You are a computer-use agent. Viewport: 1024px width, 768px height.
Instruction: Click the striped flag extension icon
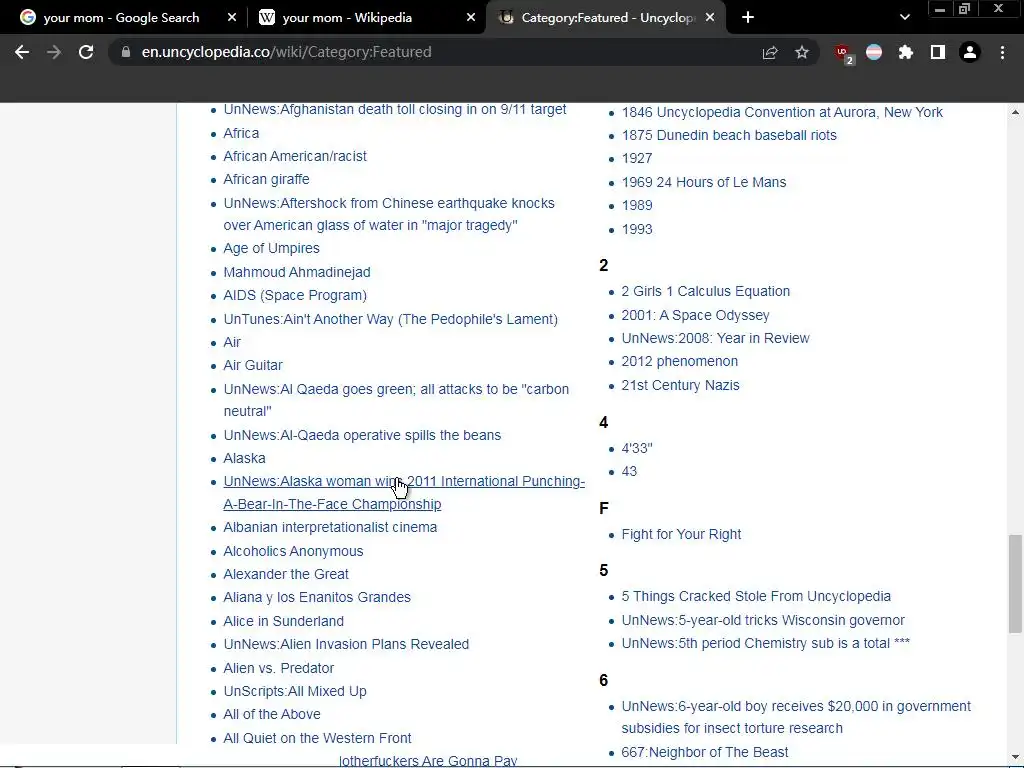pyautogui.click(x=874, y=52)
